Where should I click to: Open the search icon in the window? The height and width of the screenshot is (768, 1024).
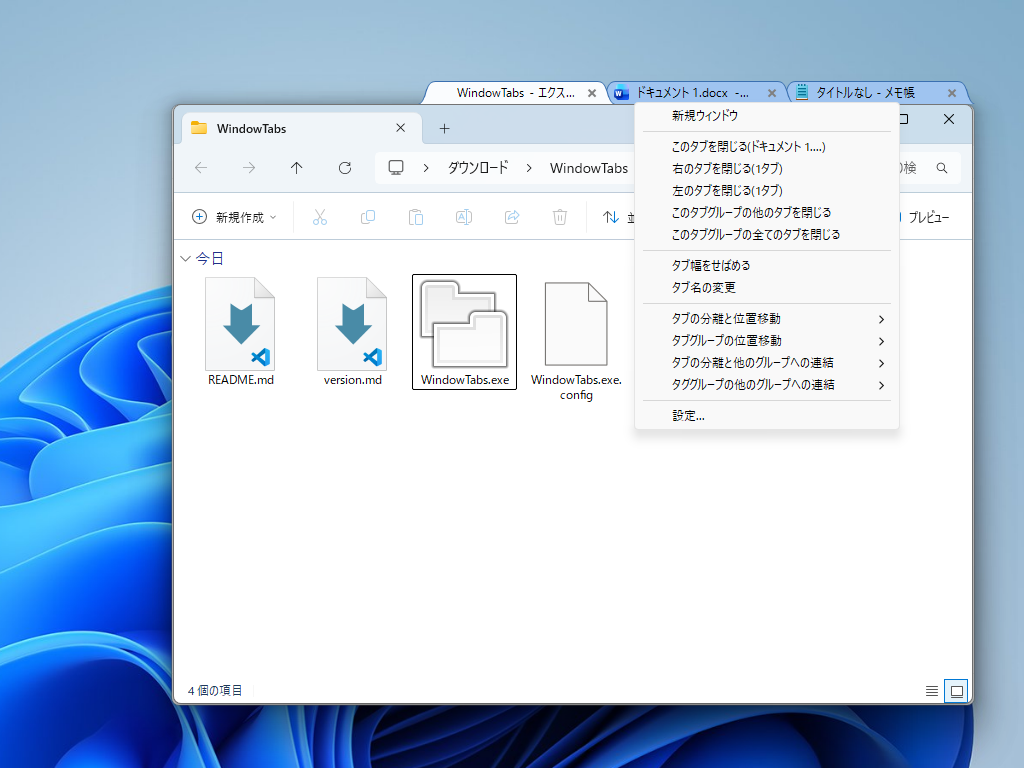(941, 168)
